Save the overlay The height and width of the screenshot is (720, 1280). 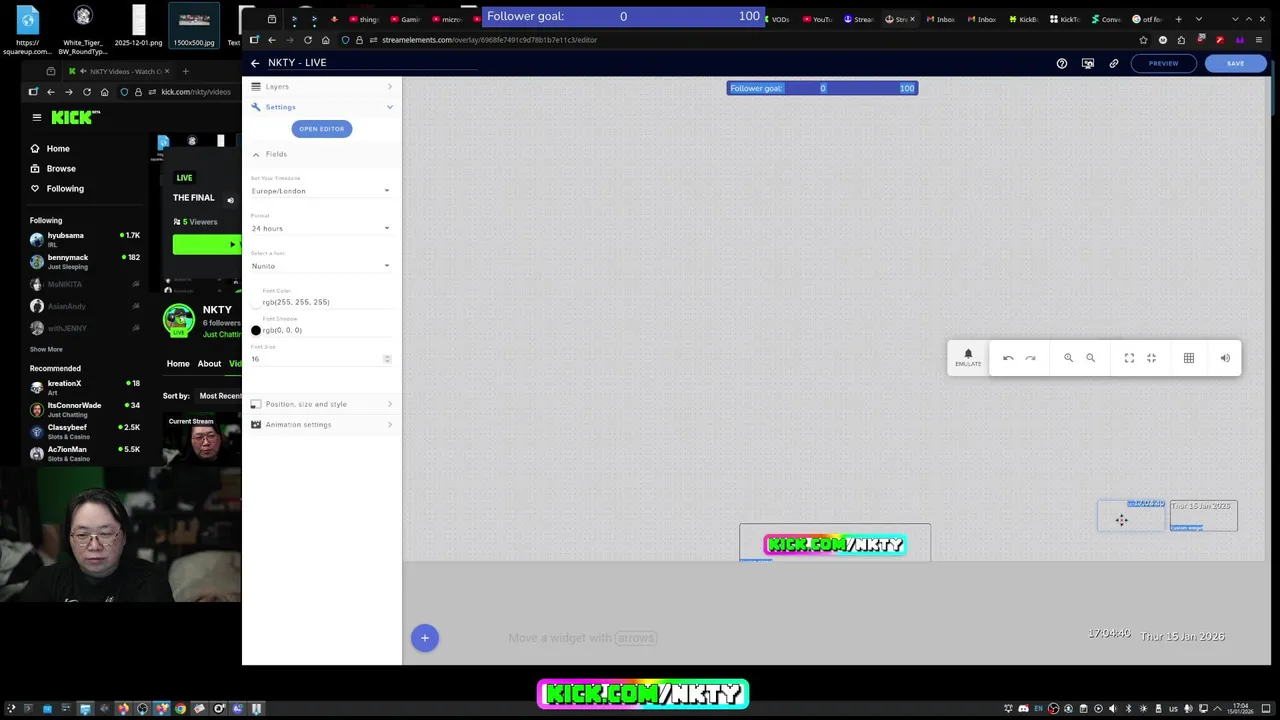pyautogui.click(x=1235, y=63)
